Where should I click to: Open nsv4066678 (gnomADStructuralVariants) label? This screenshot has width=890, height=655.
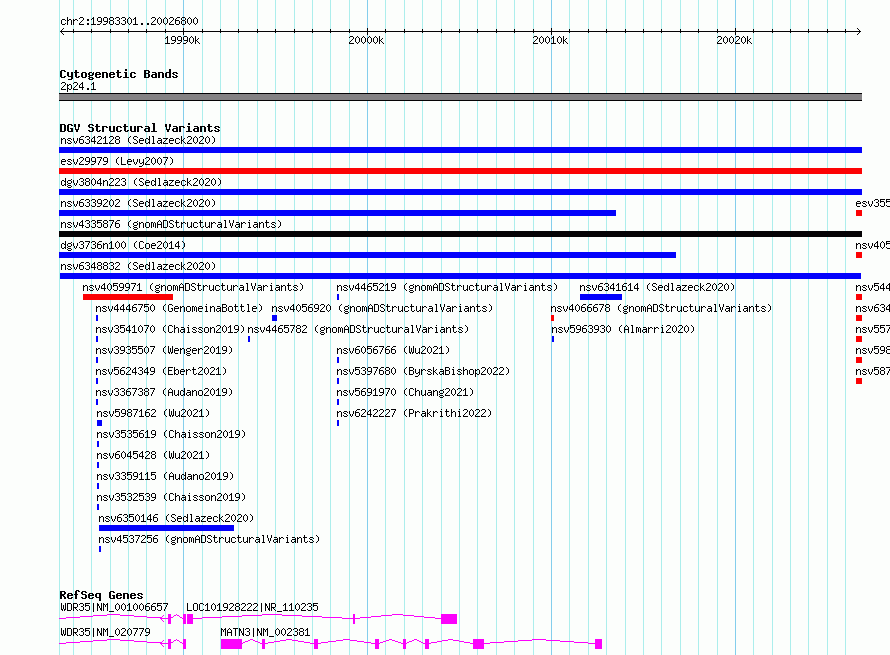click(661, 308)
